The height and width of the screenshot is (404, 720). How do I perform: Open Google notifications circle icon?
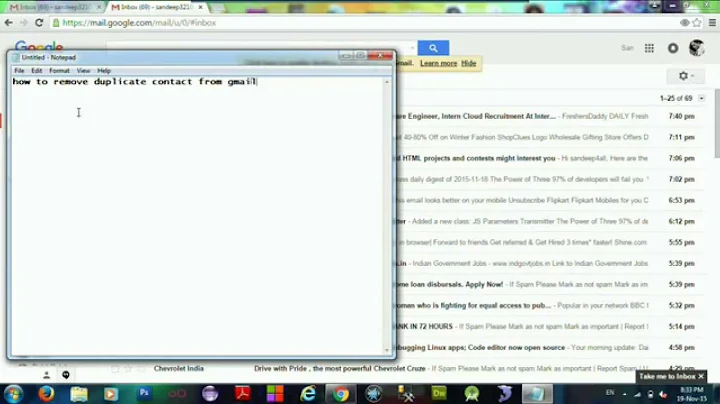(x=673, y=48)
